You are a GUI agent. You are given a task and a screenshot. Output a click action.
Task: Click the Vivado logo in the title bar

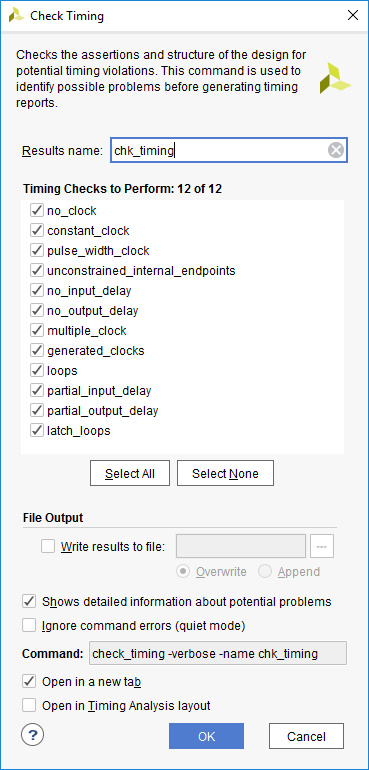16,15
